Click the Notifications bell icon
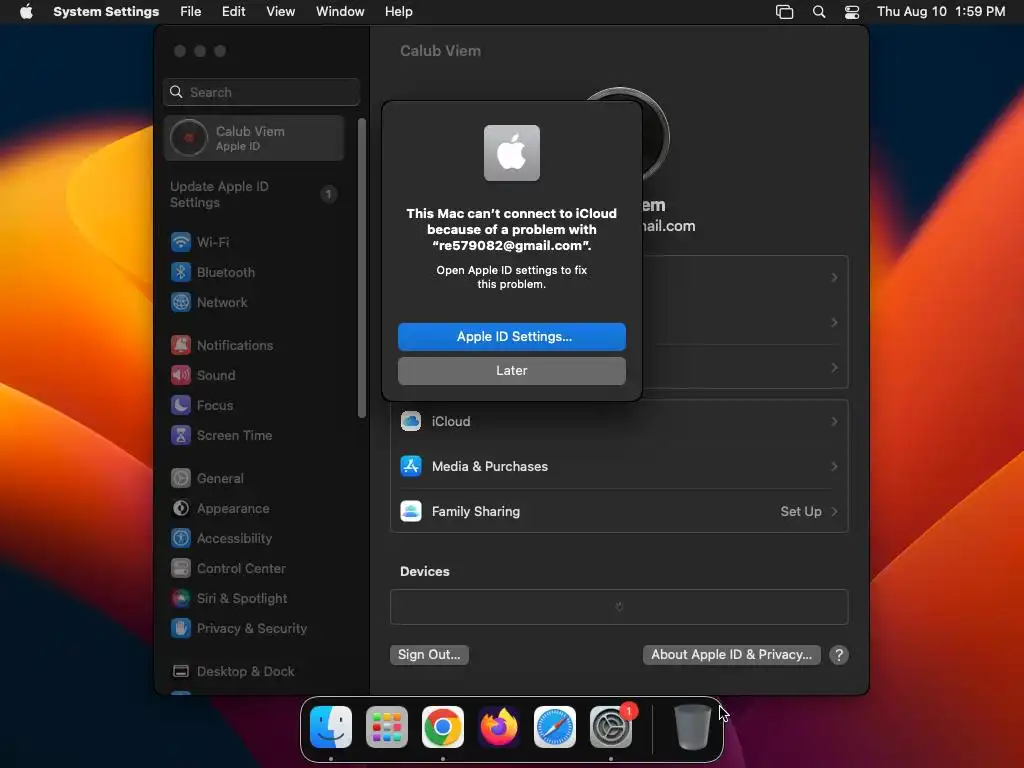This screenshot has width=1024, height=768. click(x=181, y=345)
